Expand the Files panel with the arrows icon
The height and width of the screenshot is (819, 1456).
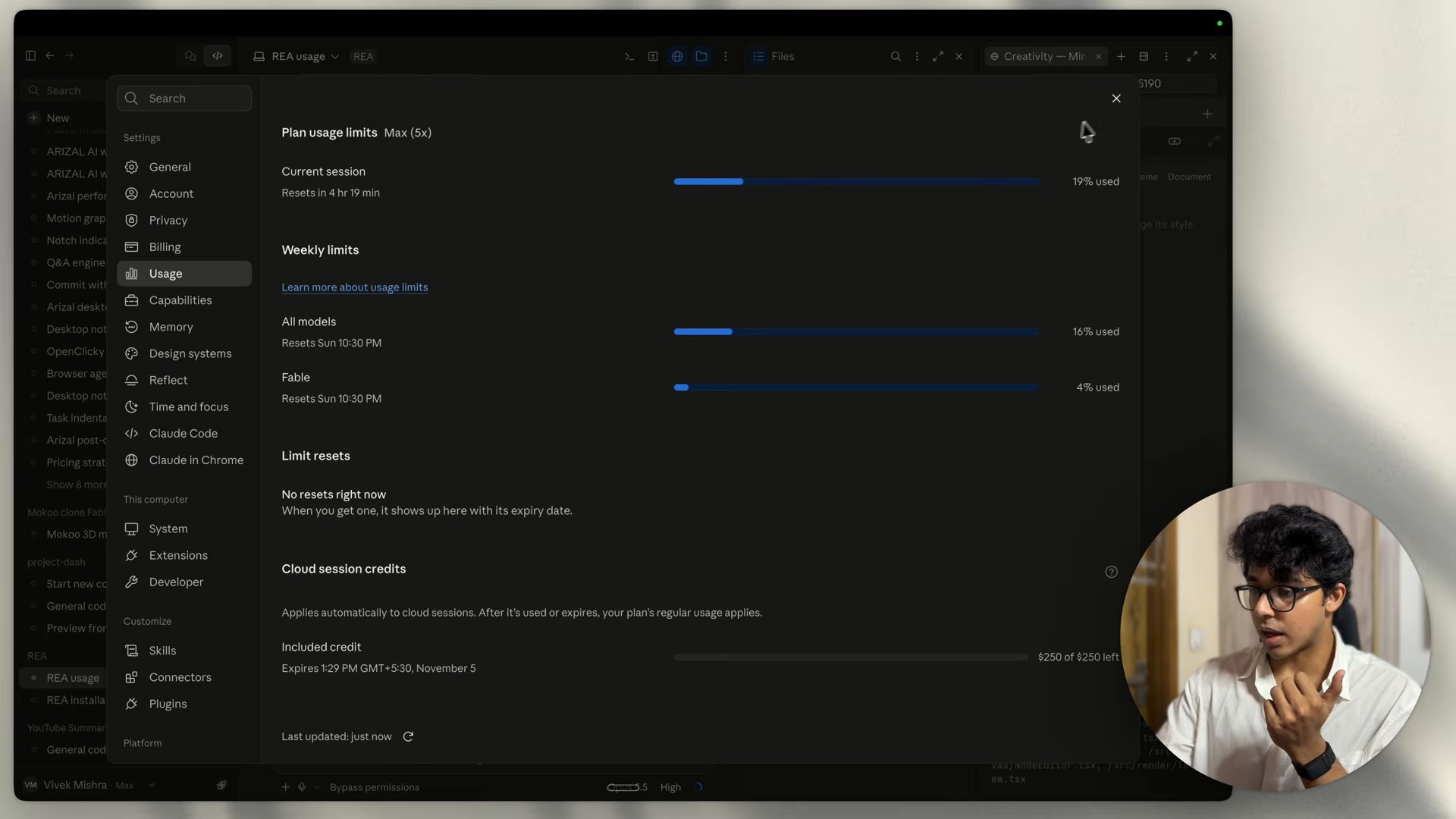(x=938, y=56)
